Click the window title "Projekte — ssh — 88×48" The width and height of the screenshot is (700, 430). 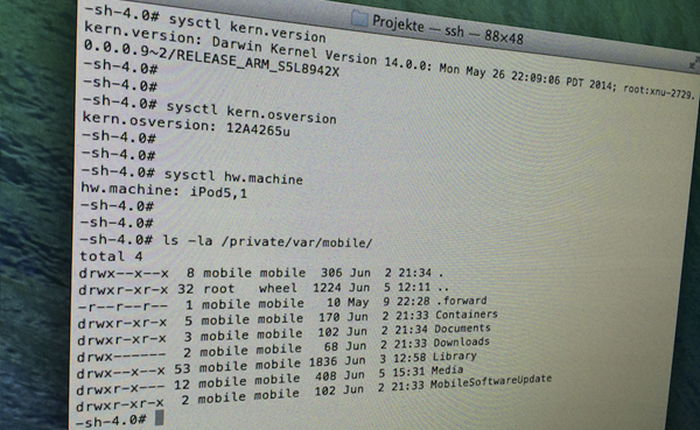(447, 29)
